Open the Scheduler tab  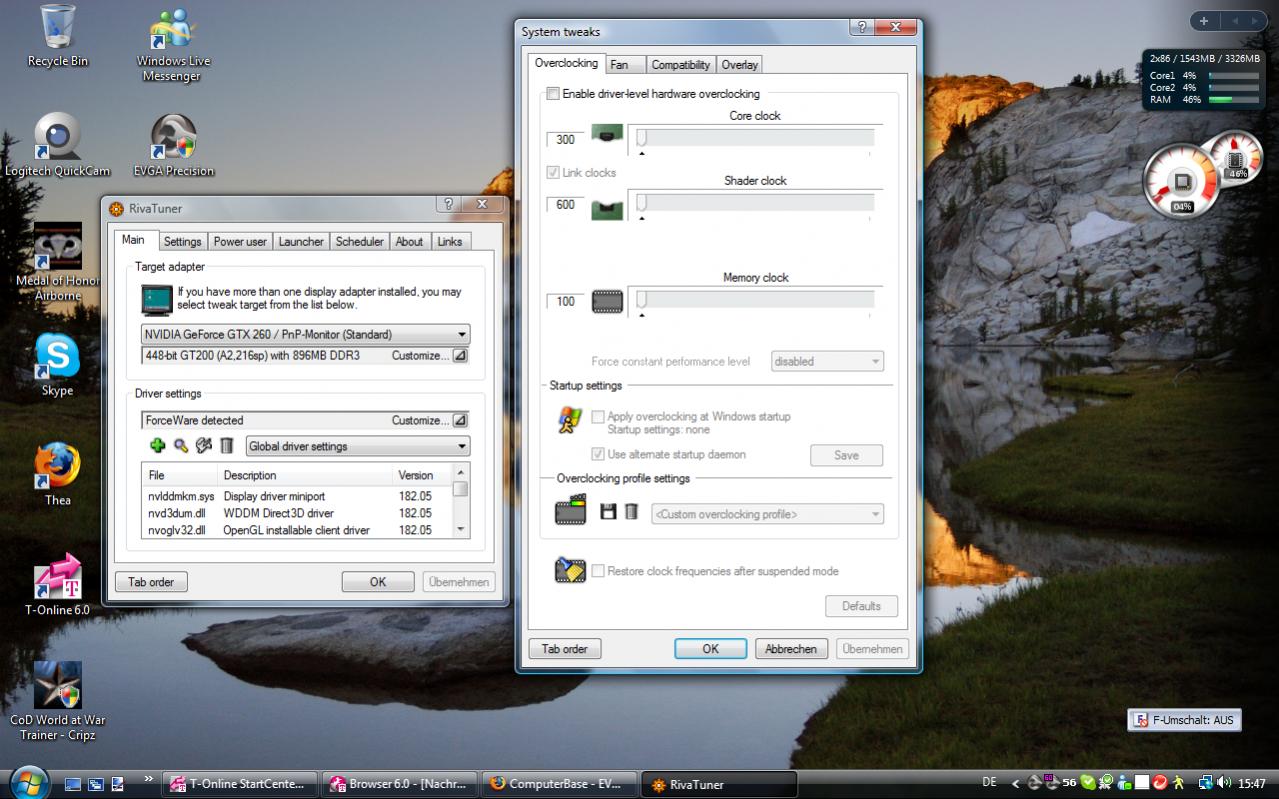tap(360, 241)
